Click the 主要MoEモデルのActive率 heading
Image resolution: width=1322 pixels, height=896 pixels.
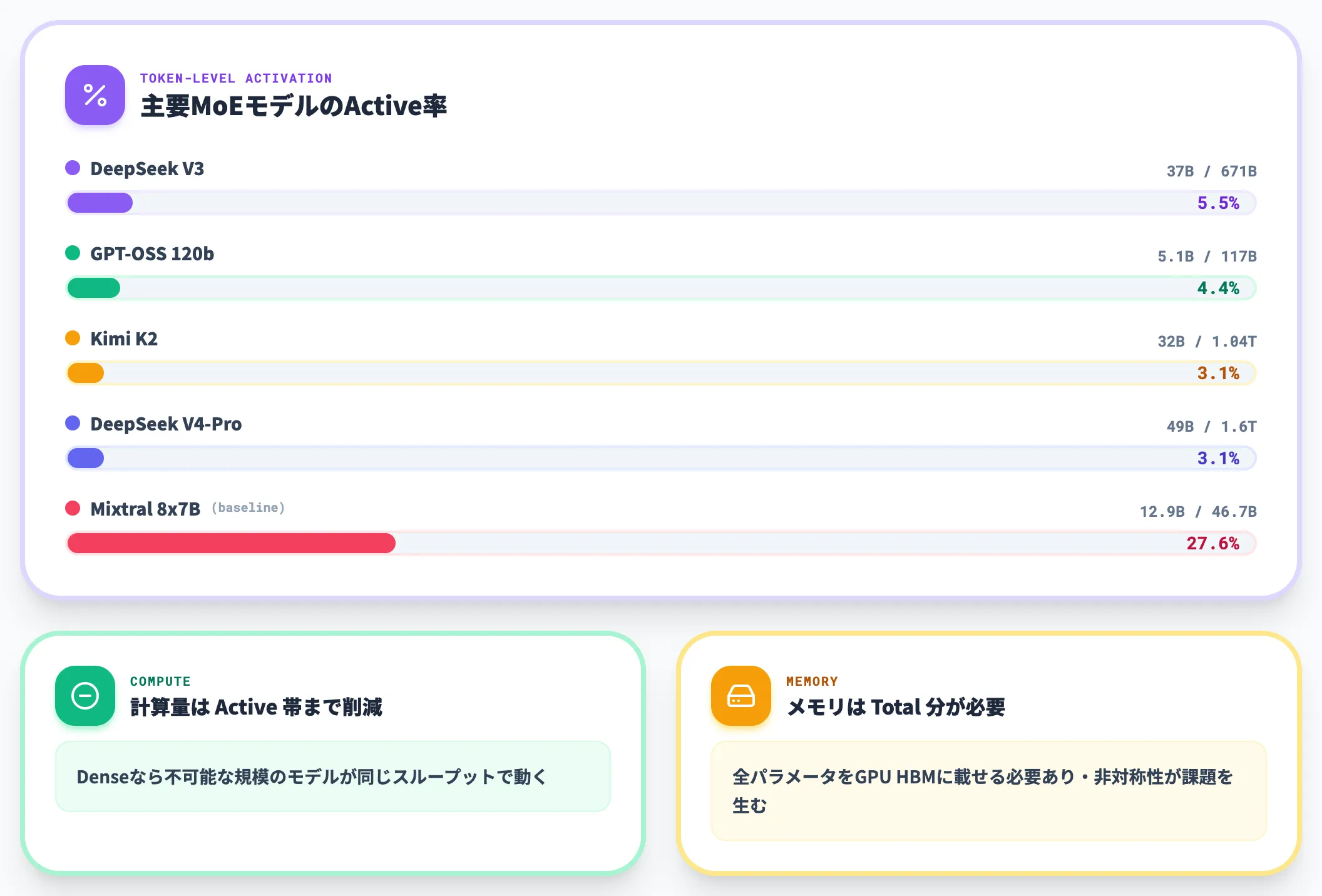[x=294, y=106]
